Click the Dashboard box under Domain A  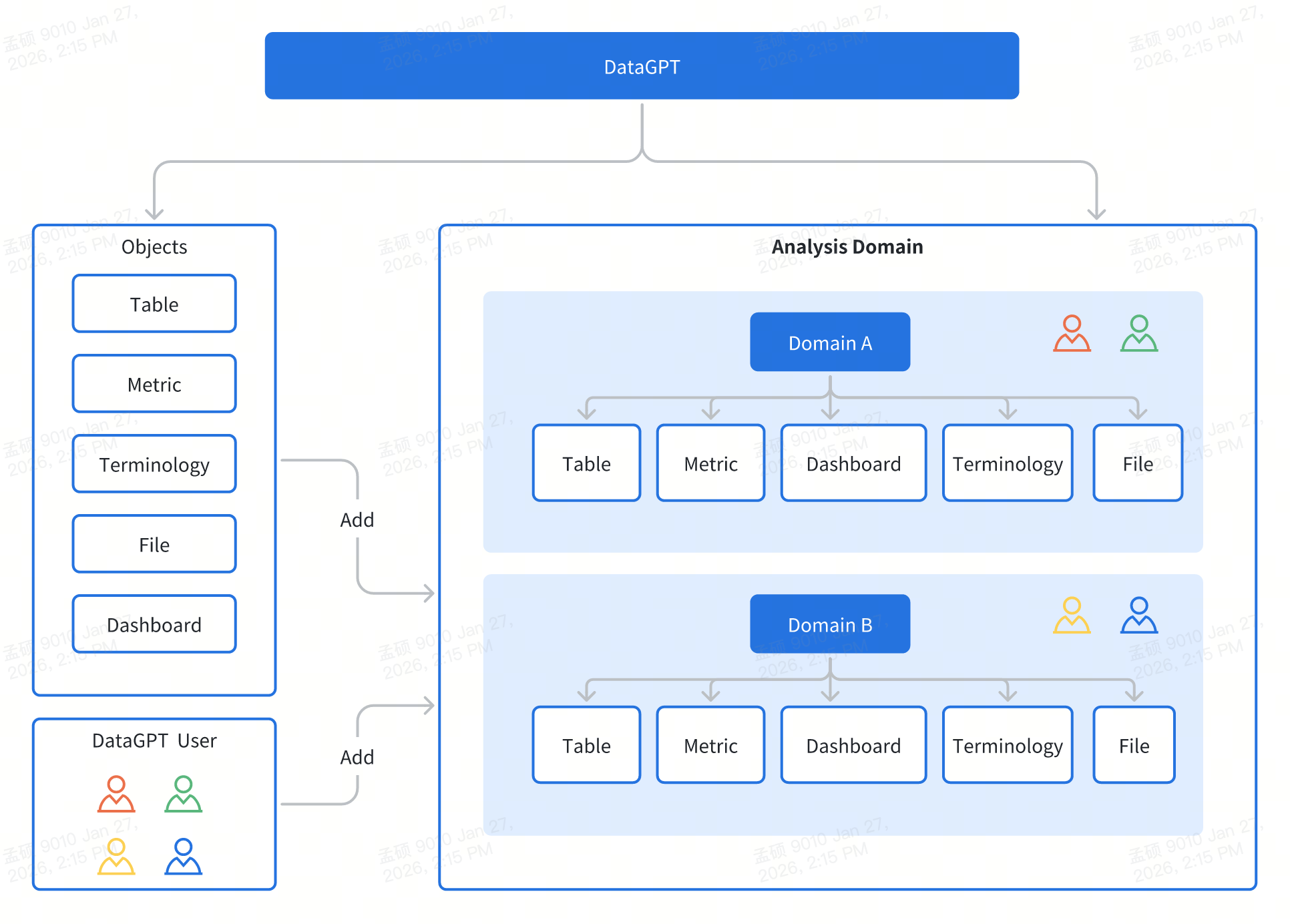point(853,463)
